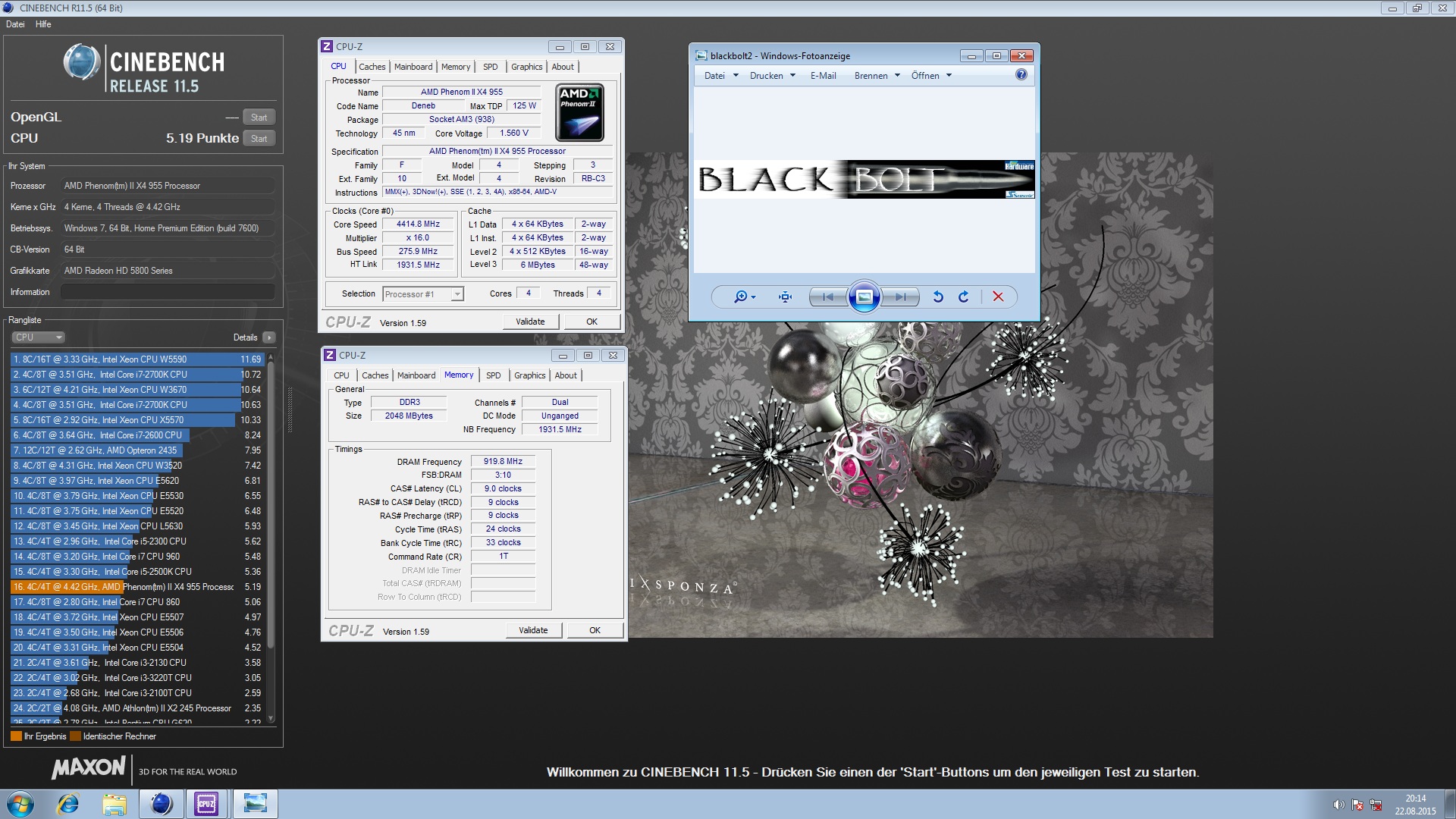Image resolution: width=1456 pixels, height=819 pixels.
Task: Click Validate in the upper CPU-Z window
Action: pyautogui.click(x=530, y=322)
